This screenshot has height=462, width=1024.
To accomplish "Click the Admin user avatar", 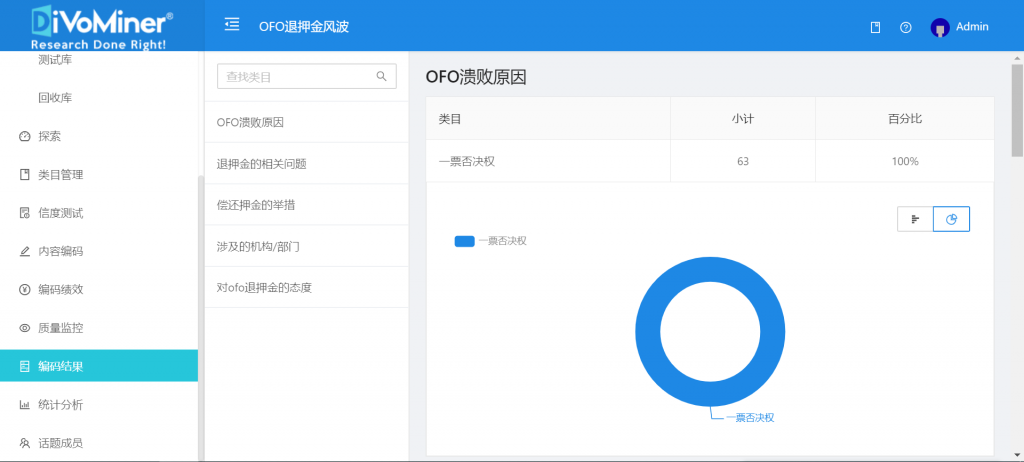I will click(x=940, y=27).
